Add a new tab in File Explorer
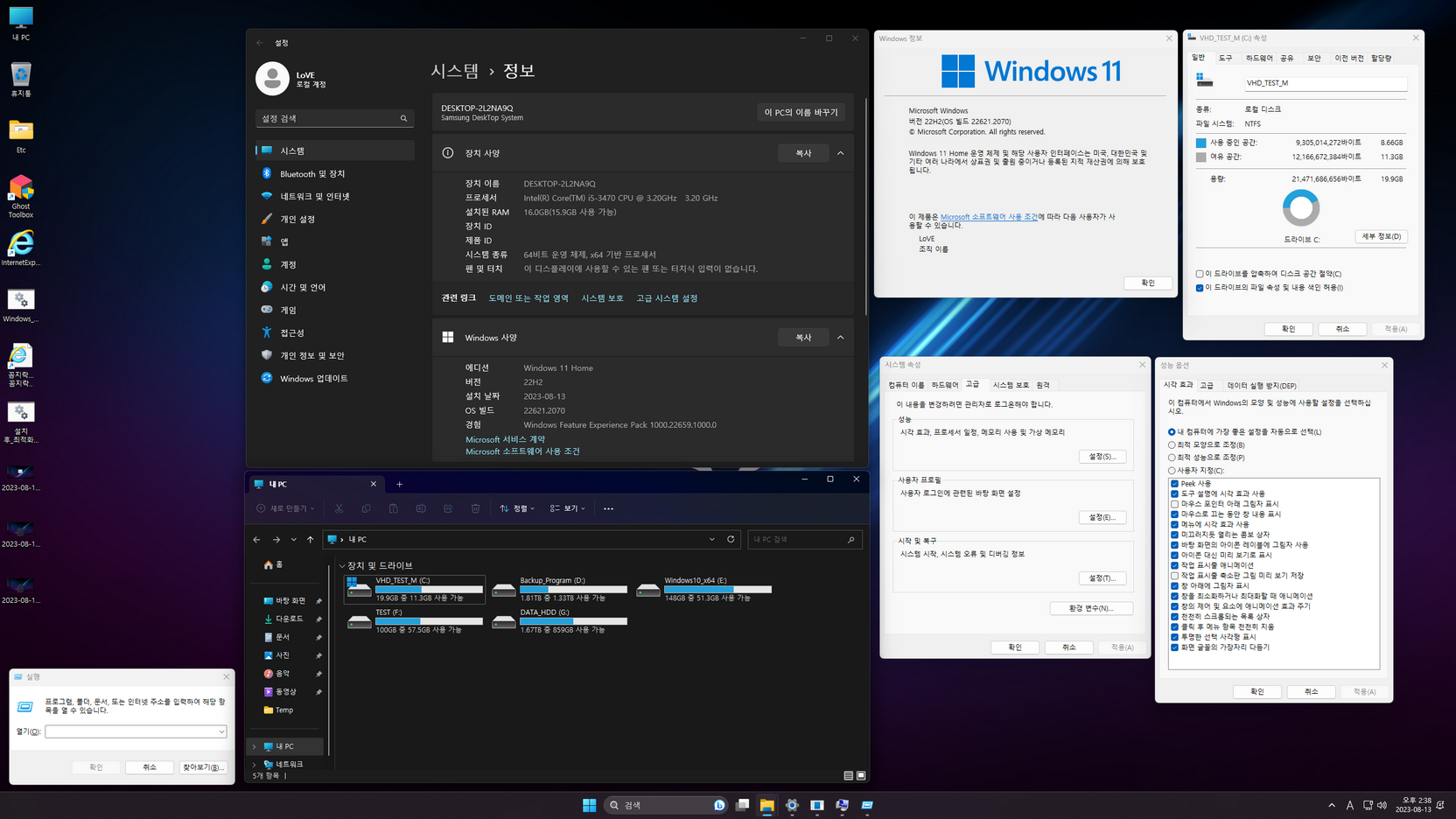This screenshot has width=1456, height=819. click(x=400, y=484)
